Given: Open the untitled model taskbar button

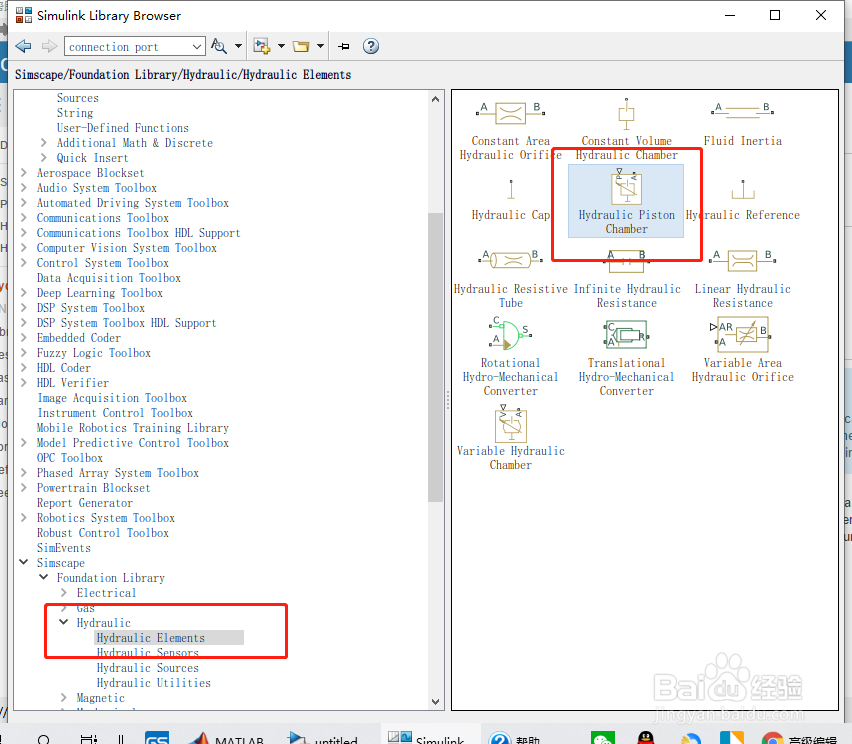Looking at the screenshot, I should [322, 739].
